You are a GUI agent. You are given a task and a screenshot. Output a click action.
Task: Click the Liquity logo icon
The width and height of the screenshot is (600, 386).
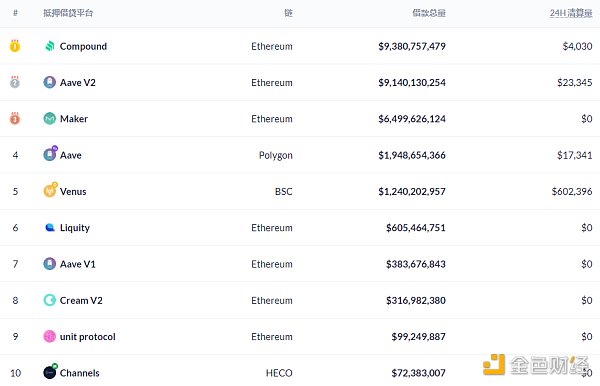point(50,228)
